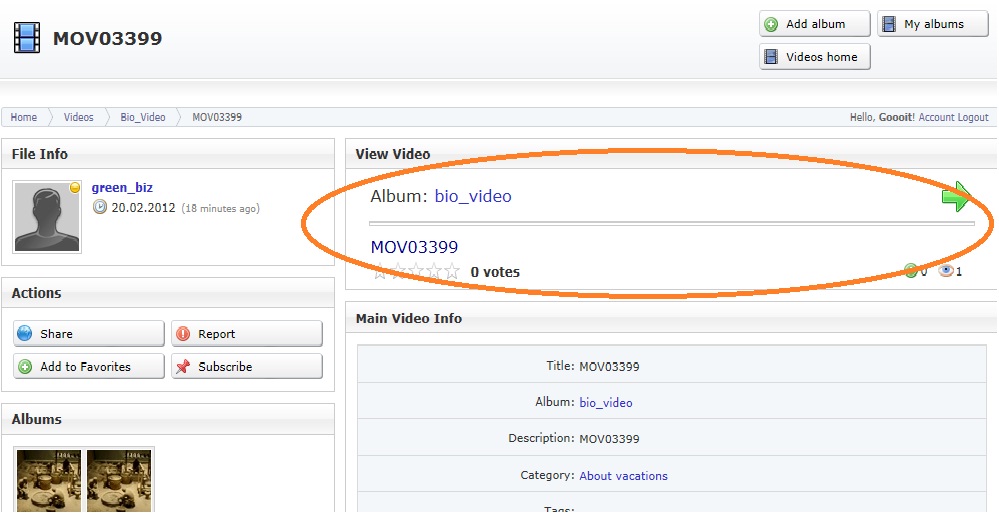This screenshot has width=999, height=513.
Task: Click the Share button
Action: pos(89,334)
